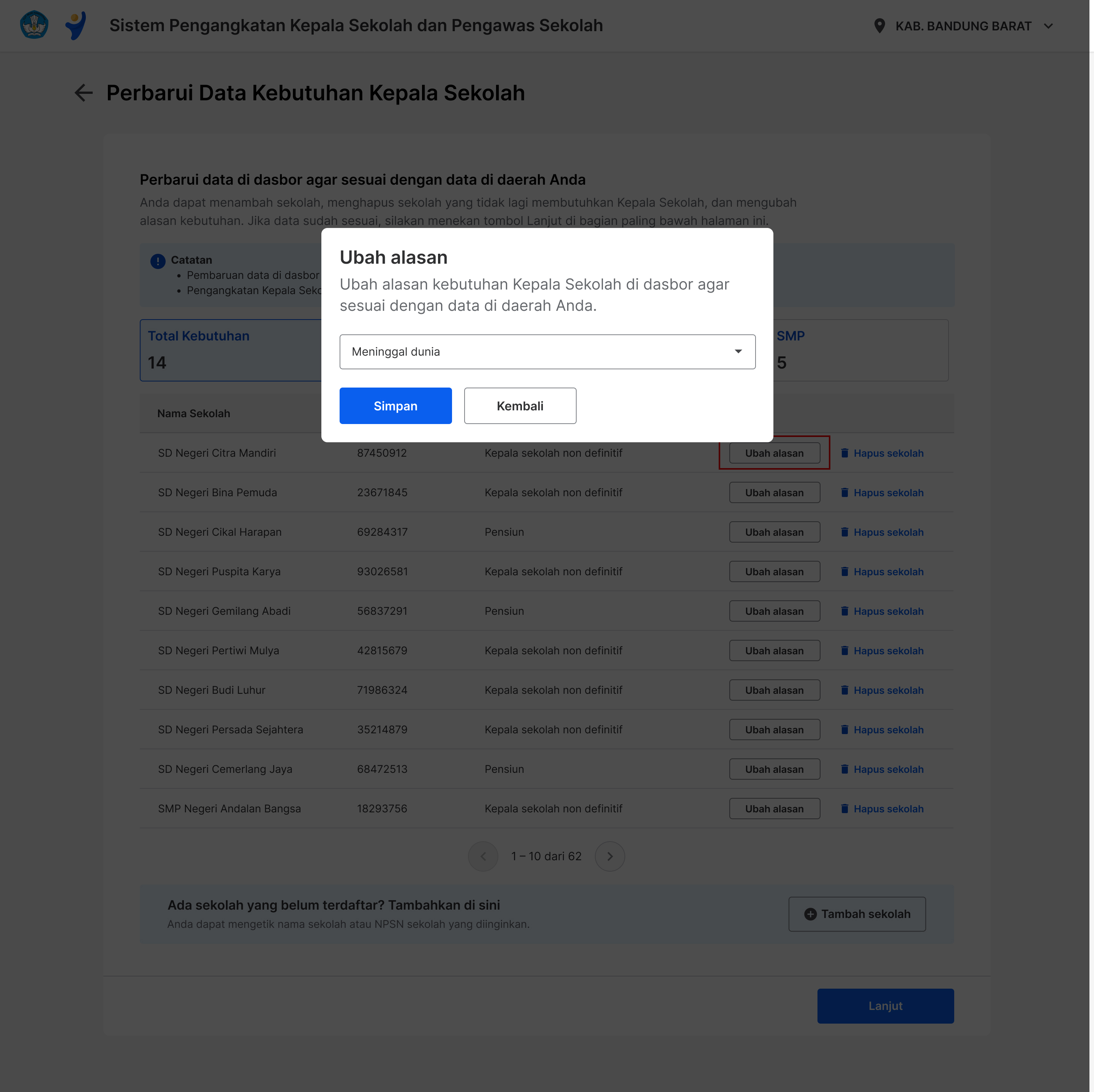Go to next page of school list

pos(610,856)
